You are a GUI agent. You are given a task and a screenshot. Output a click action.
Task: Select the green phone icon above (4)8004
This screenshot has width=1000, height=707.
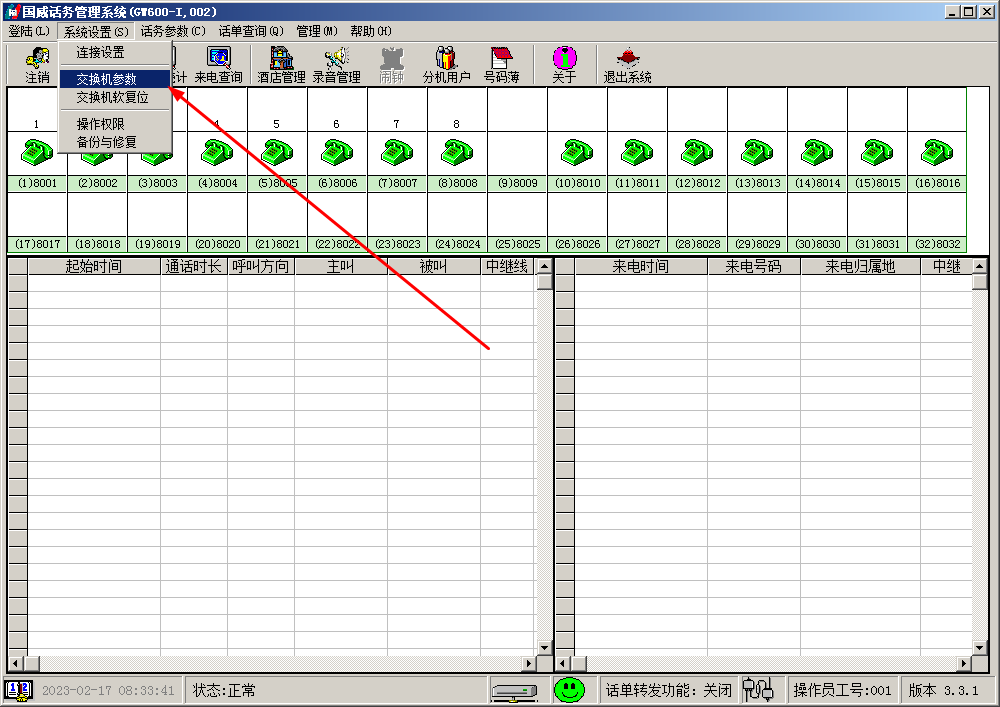217,153
